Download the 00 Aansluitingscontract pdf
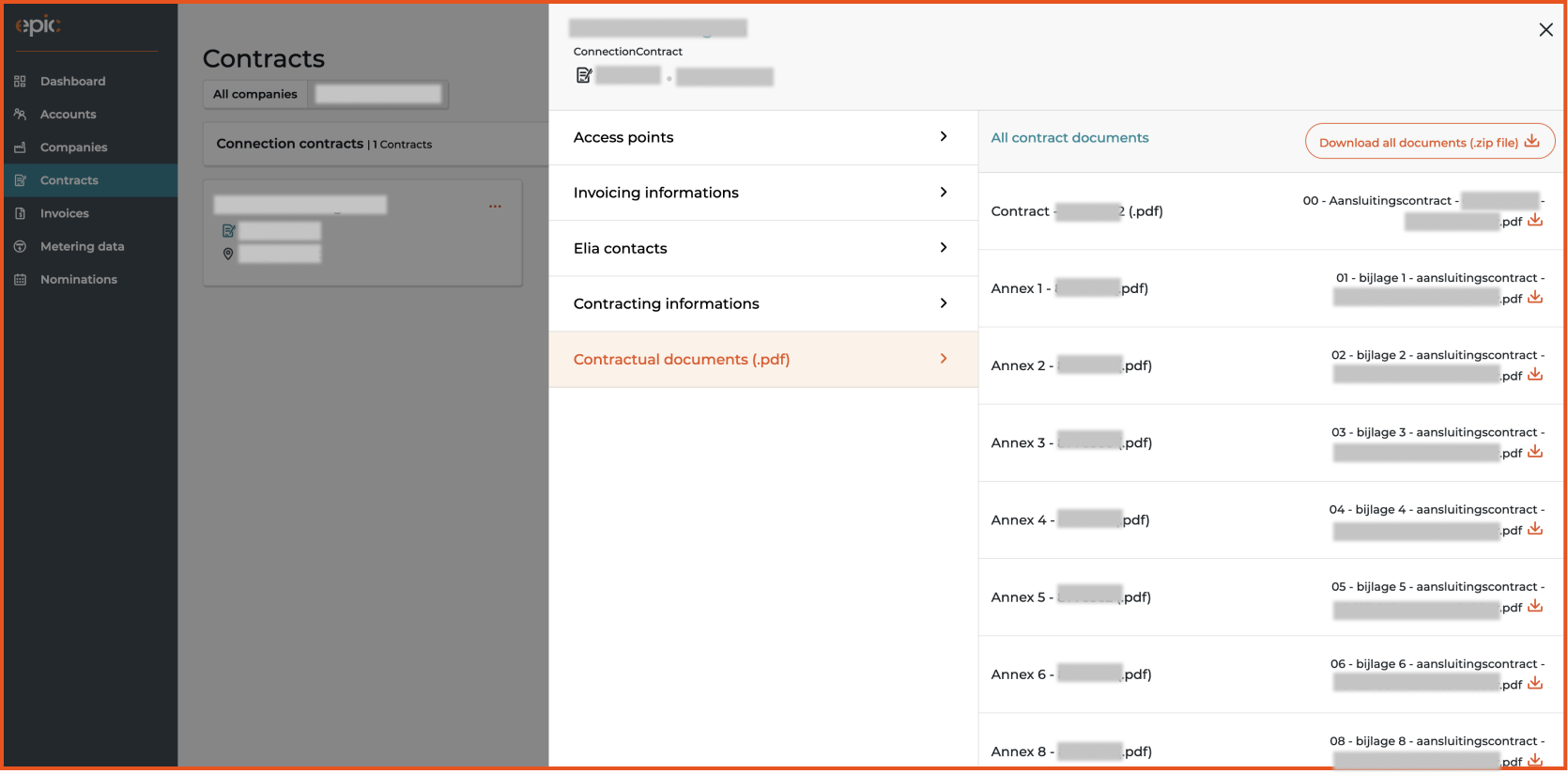This screenshot has height=774, width=1568. [x=1535, y=221]
